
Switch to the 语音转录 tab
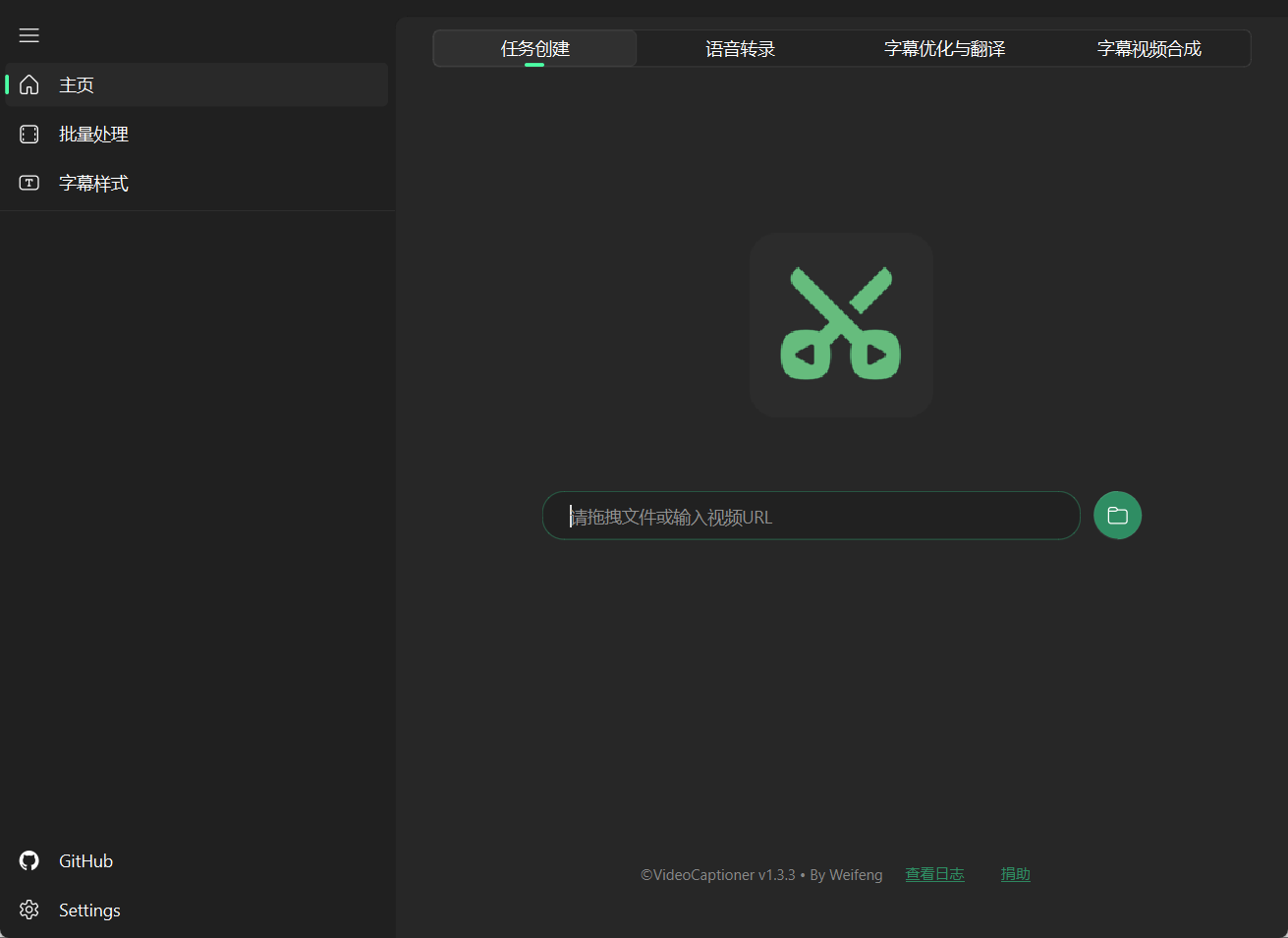tap(740, 49)
